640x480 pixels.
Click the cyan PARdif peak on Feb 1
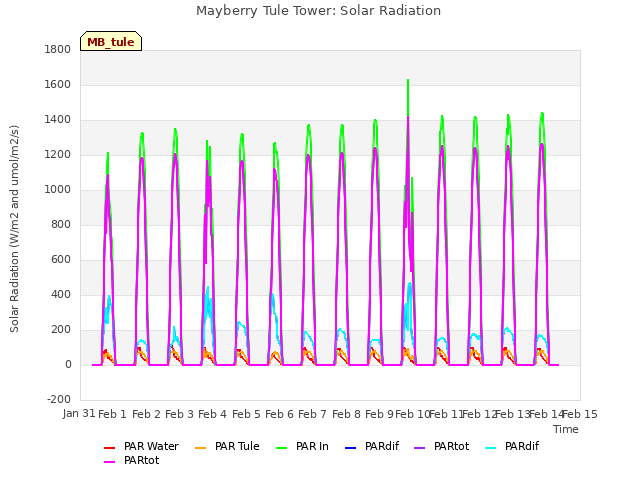[109, 297]
